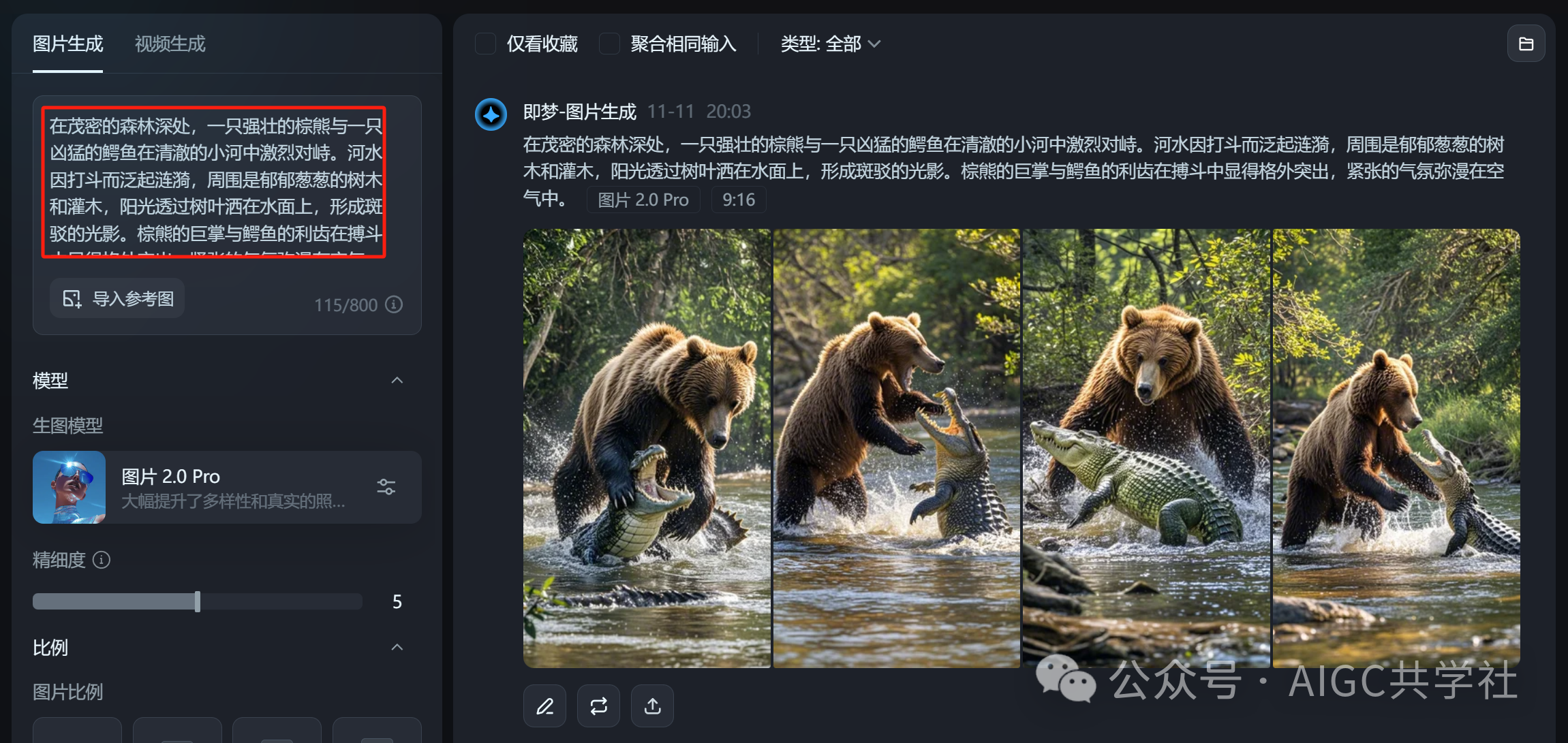The width and height of the screenshot is (1568, 743).
Task: Enable the 聚合相同输入 checkbox
Action: [x=609, y=44]
